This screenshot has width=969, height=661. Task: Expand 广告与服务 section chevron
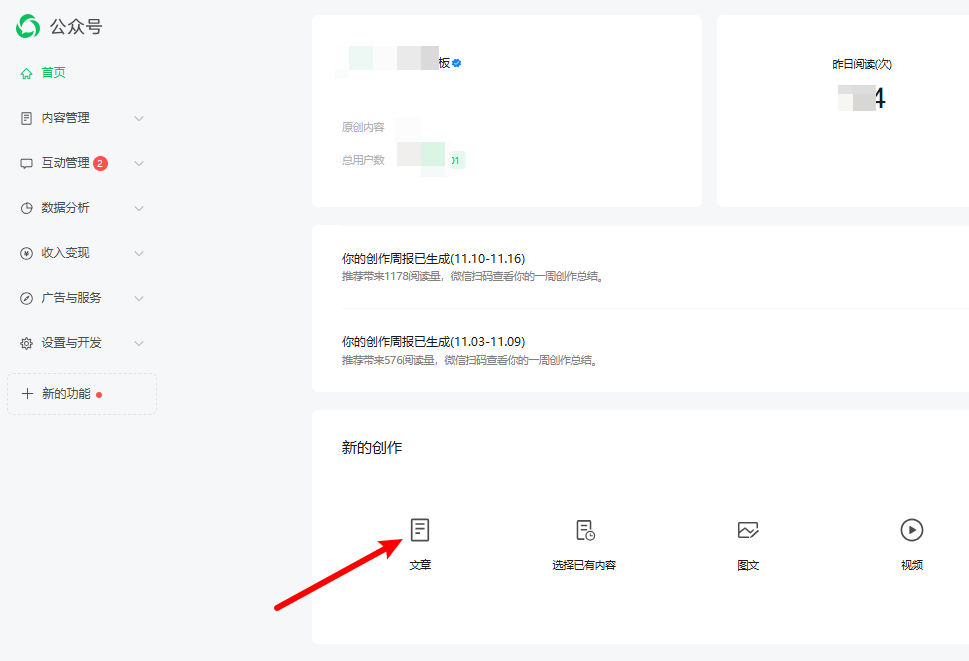pyautogui.click(x=139, y=298)
